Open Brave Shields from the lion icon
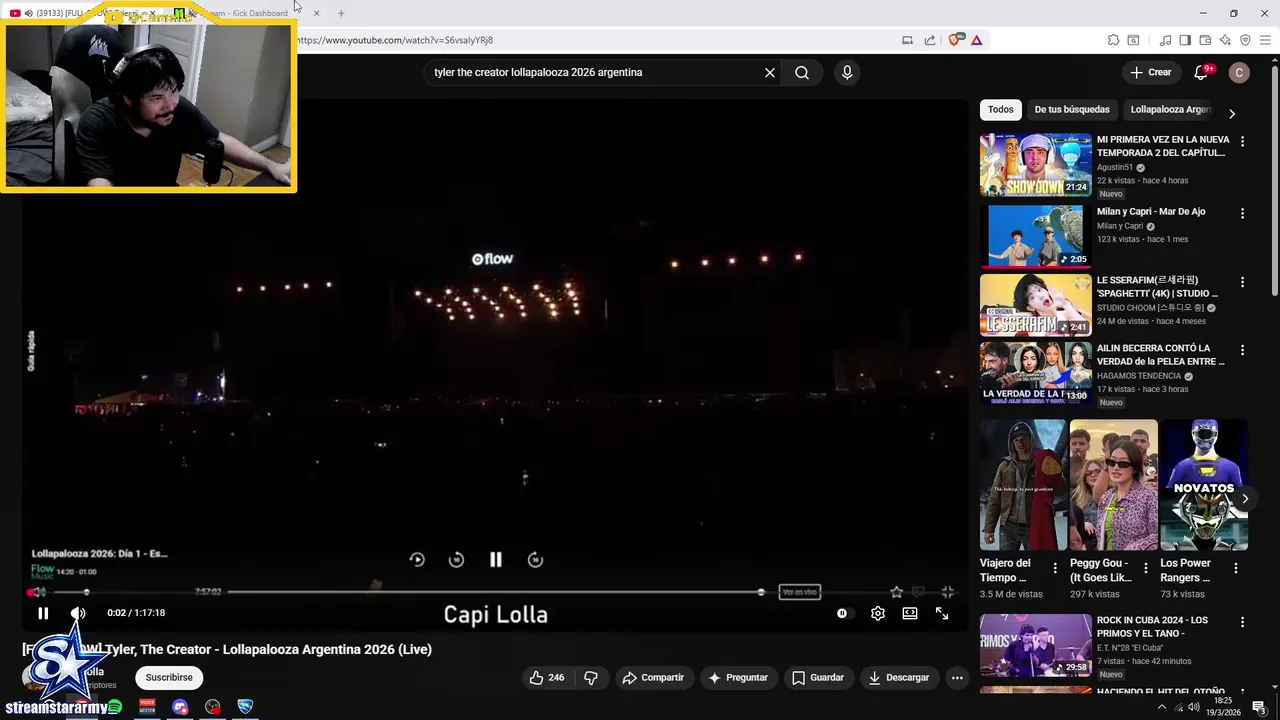Screen dimensions: 1280x720 pyautogui.click(x=954, y=40)
